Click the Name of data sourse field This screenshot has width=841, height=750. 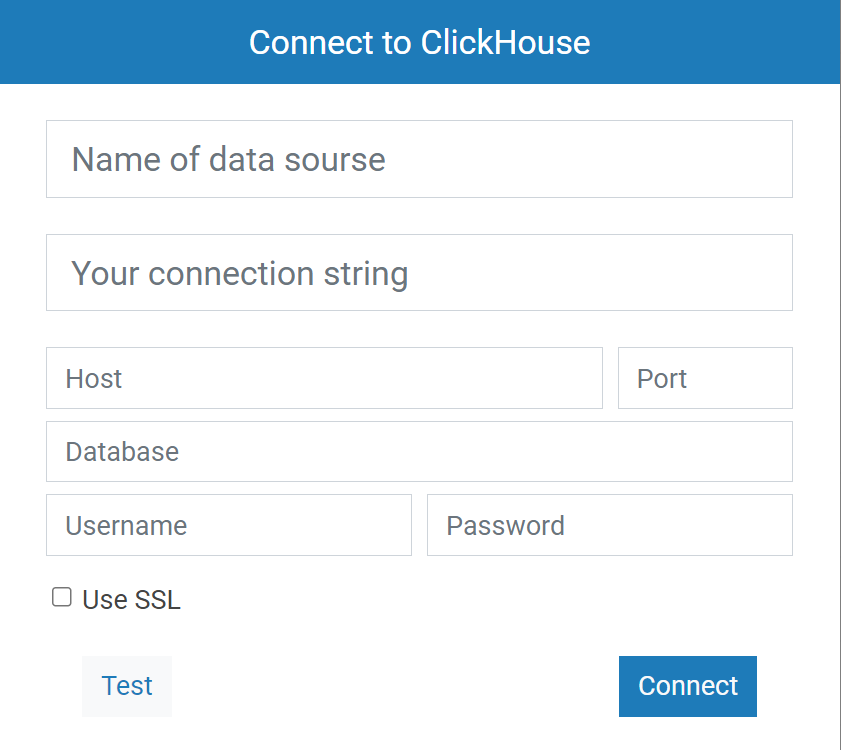(419, 159)
